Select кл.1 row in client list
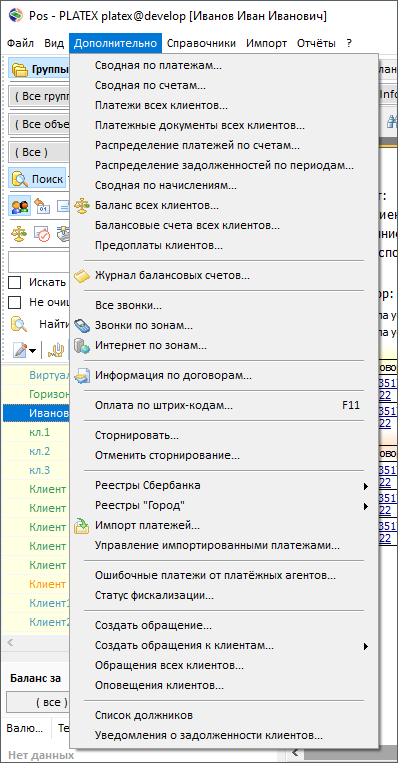398x763 pixels. tap(36, 433)
